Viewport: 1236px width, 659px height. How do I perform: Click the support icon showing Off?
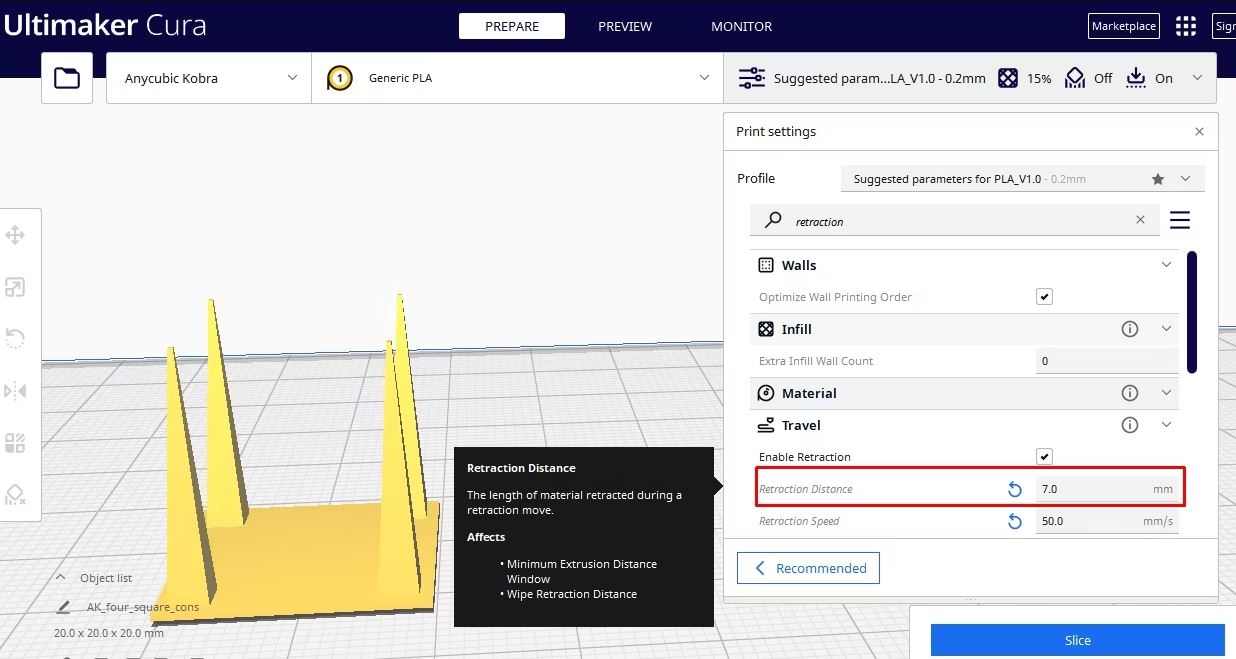click(1074, 78)
